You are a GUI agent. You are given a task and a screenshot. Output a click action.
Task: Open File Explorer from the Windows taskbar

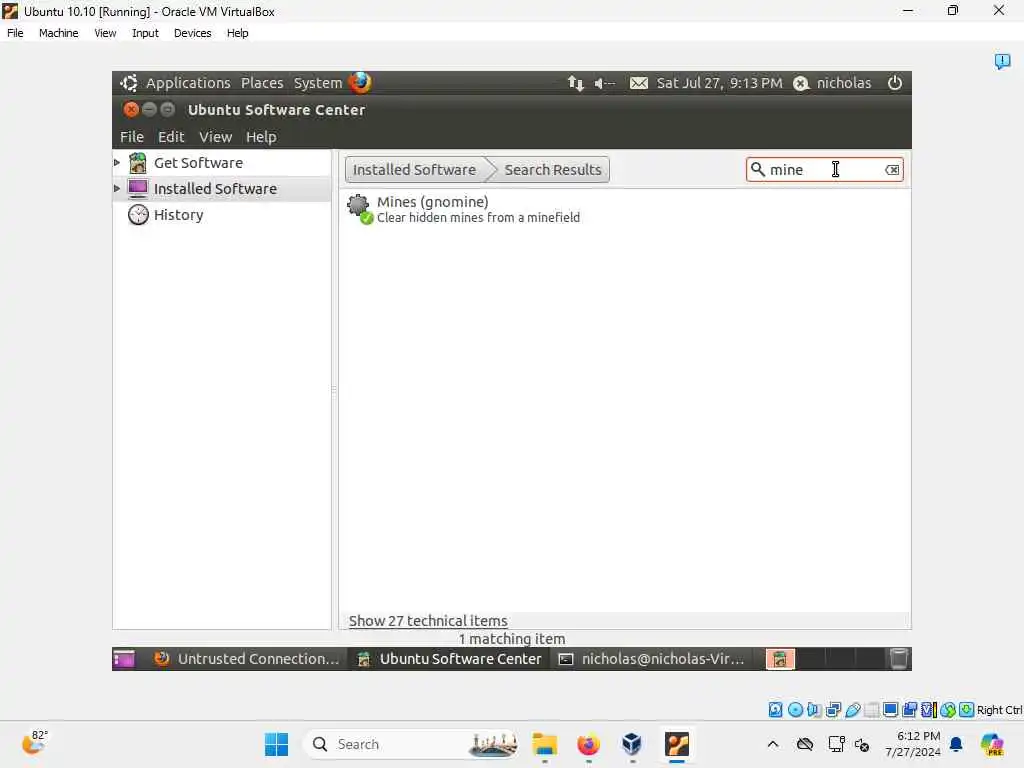click(x=545, y=744)
